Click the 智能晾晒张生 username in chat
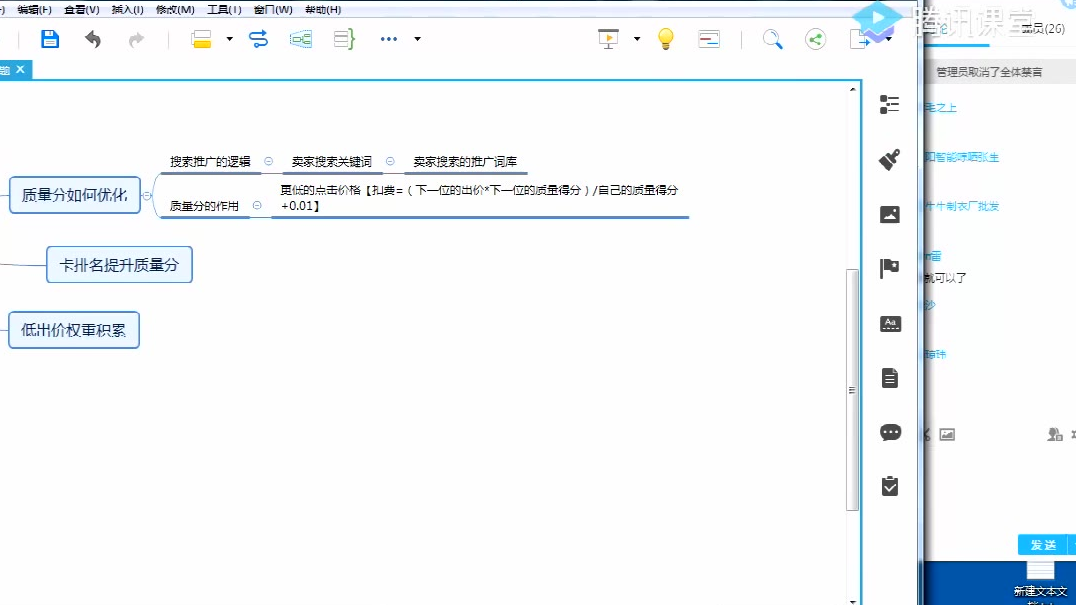The height and width of the screenshot is (605, 1076). tap(961, 157)
